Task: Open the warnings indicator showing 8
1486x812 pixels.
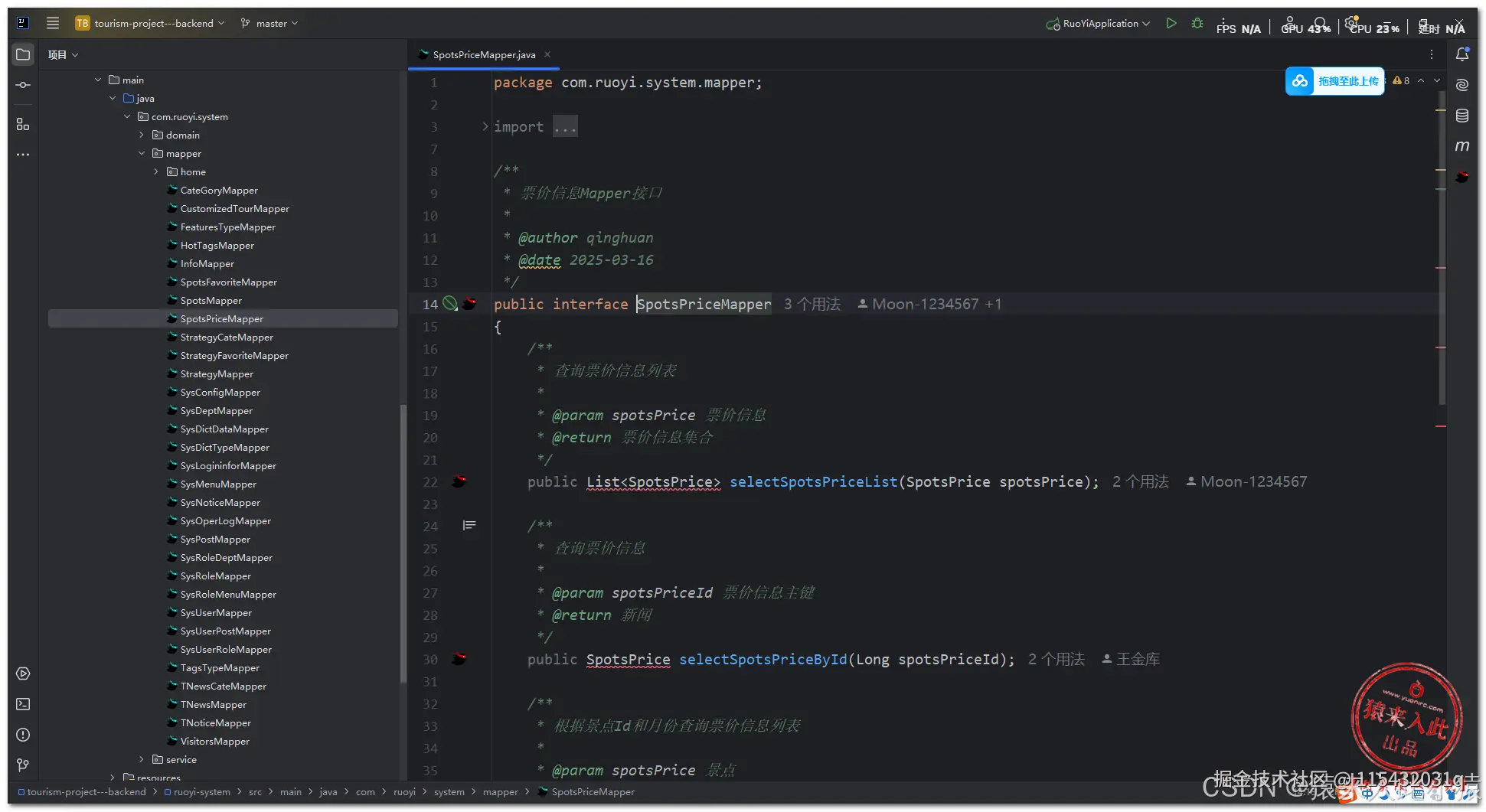Action: click(1401, 80)
